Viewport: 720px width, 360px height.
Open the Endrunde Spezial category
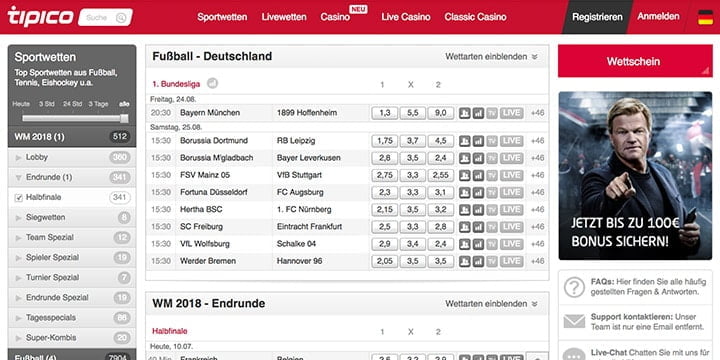[72, 298]
